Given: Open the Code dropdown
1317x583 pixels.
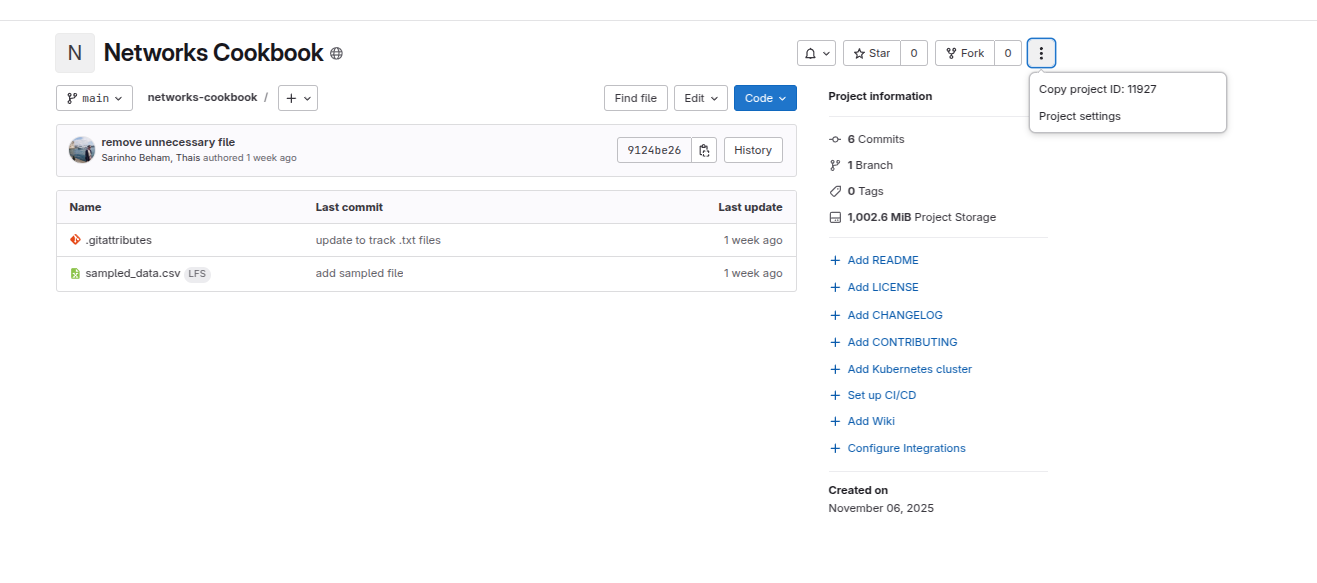Looking at the screenshot, I should tap(765, 98).
